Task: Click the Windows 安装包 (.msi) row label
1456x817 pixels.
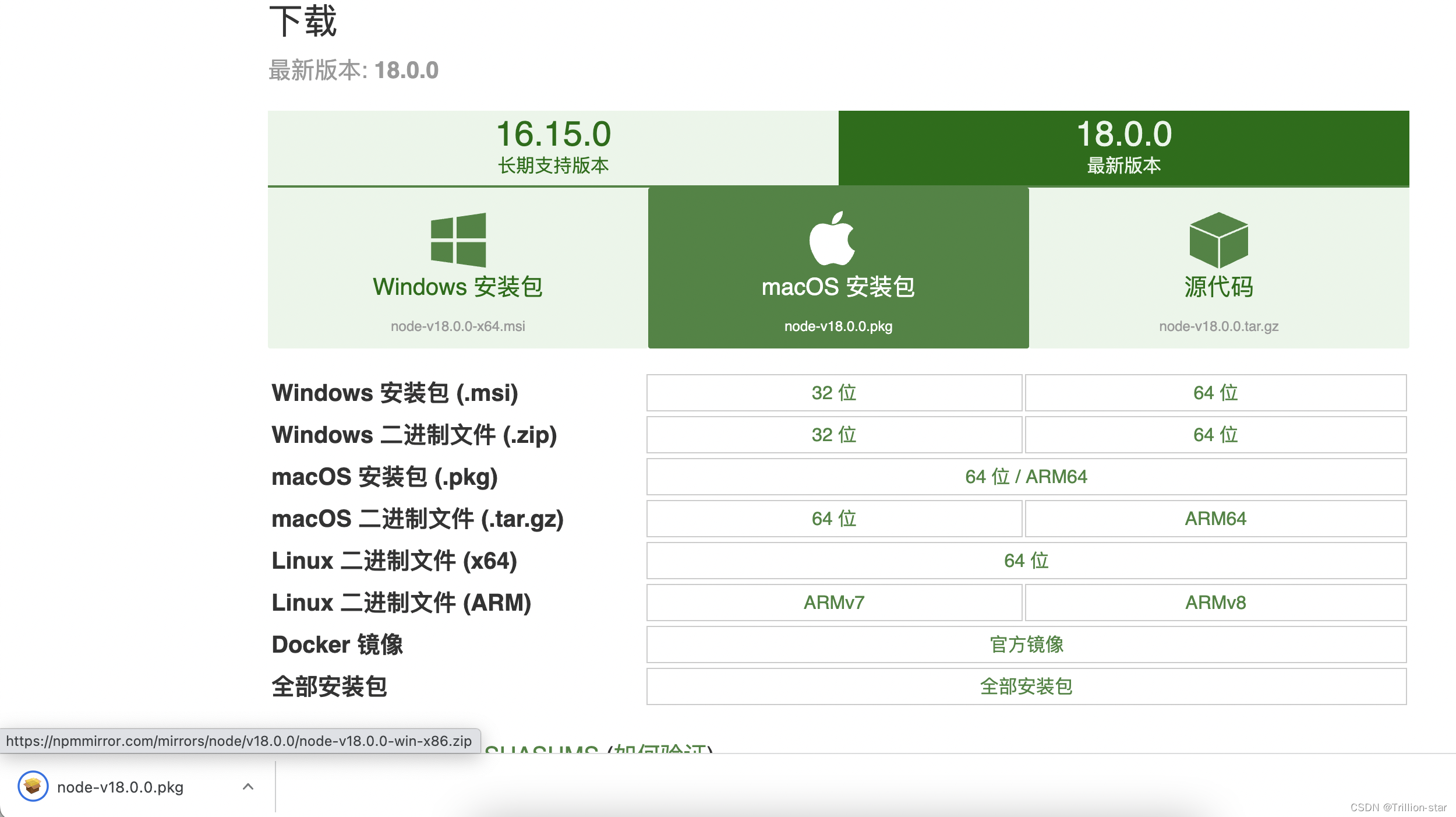Action: pos(395,393)
